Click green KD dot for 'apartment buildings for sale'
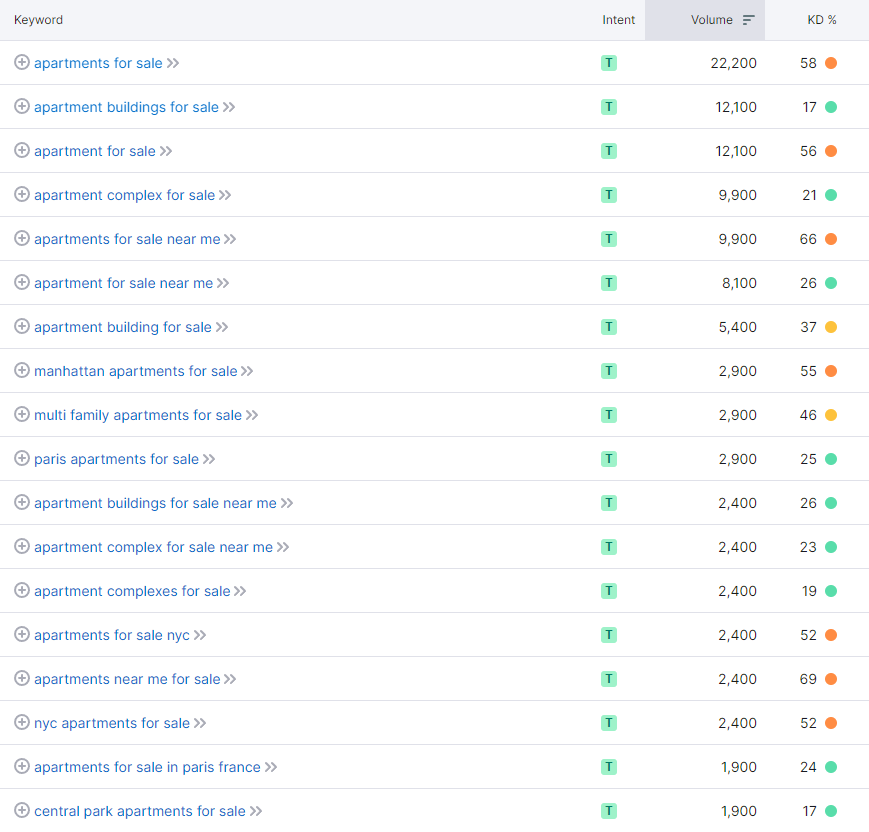This screenshot has height=832, width=869. click(x=831, y=107)
